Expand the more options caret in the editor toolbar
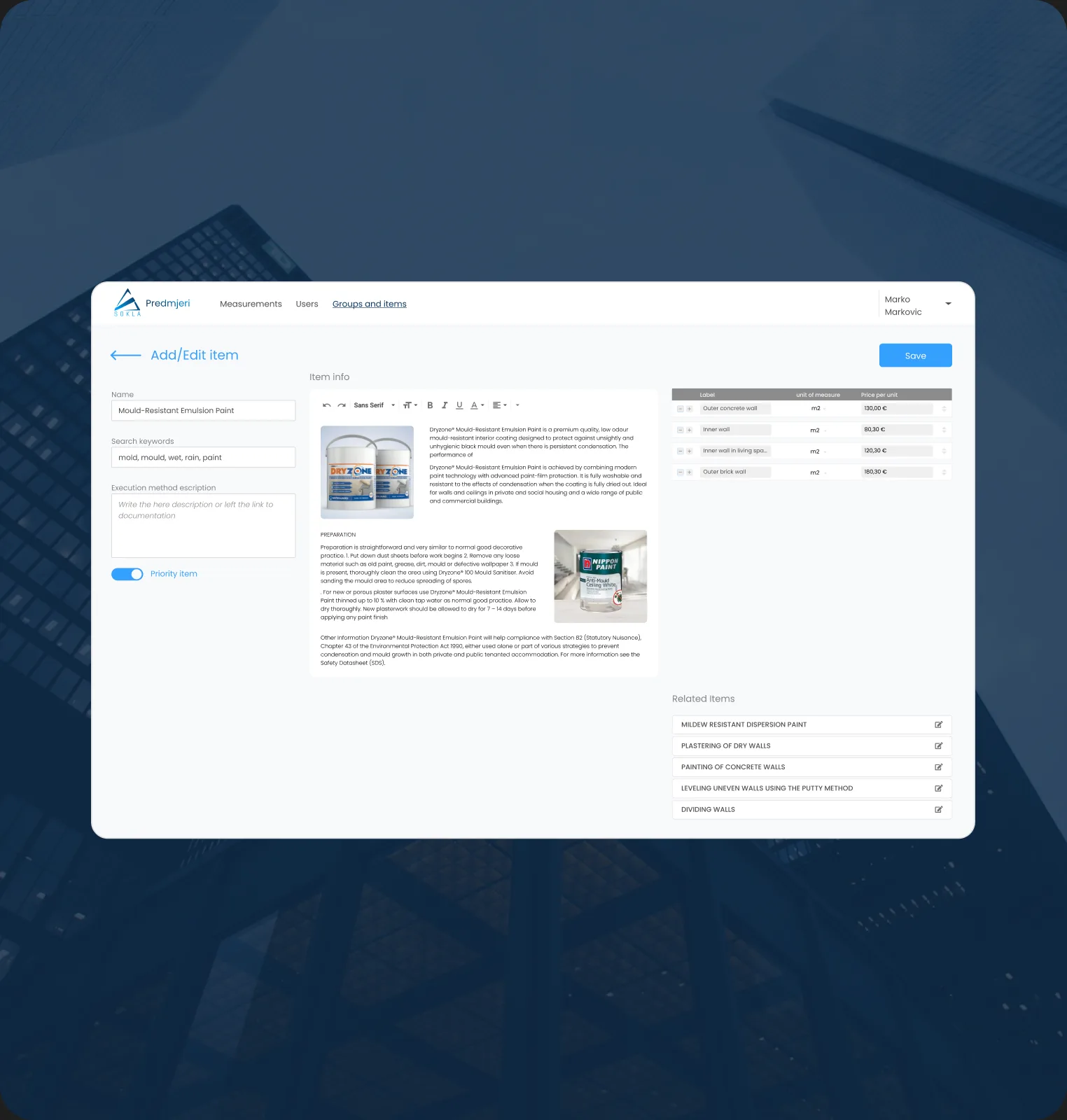Screen dimensions: 1067x1120 click(517, 405)
